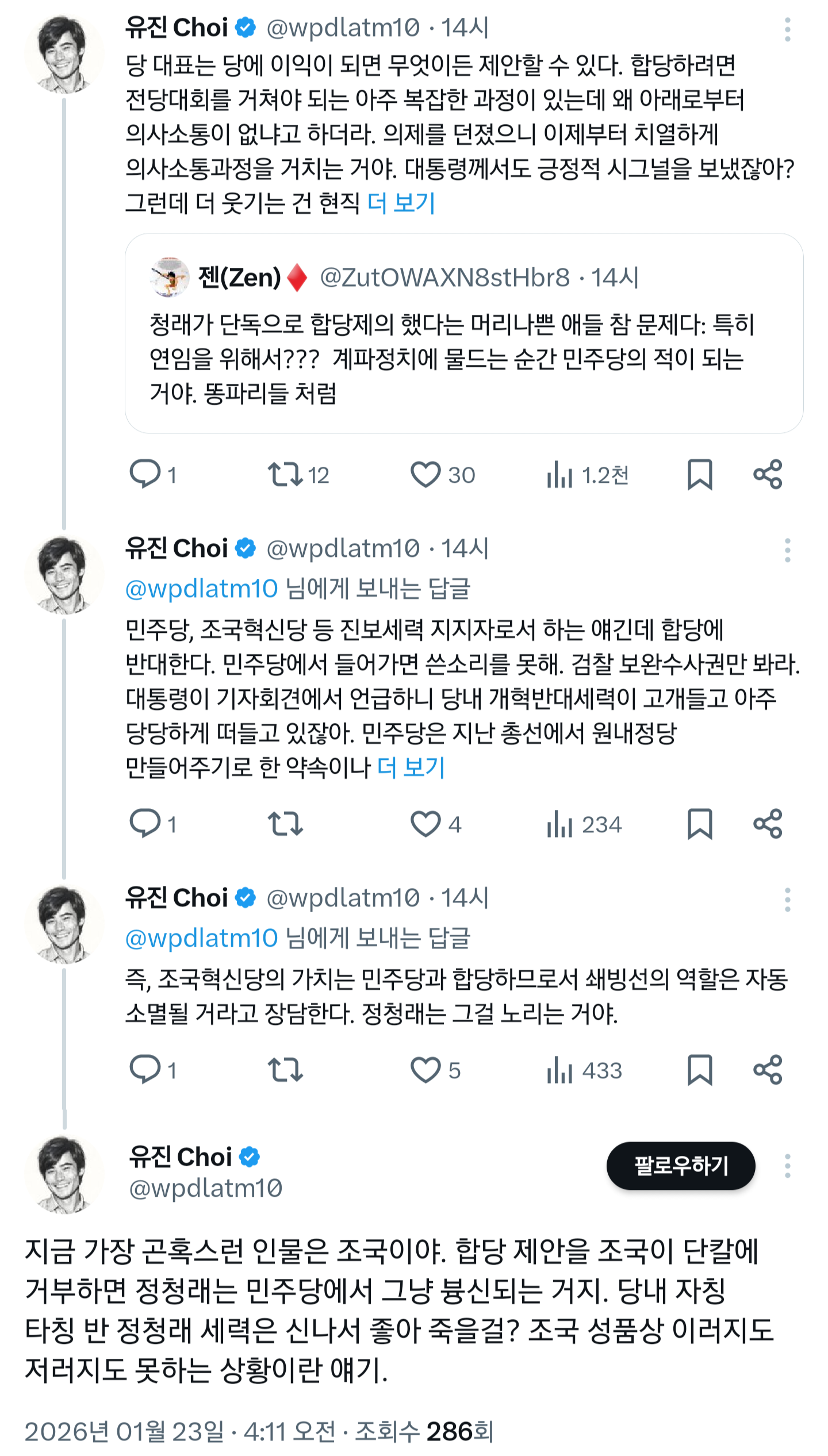Image resolution: width=828 pixels, height=1456 pixels.
Task: Click @wpdlatm10 mention in second tweet's reply line
Action: (201, 589)
